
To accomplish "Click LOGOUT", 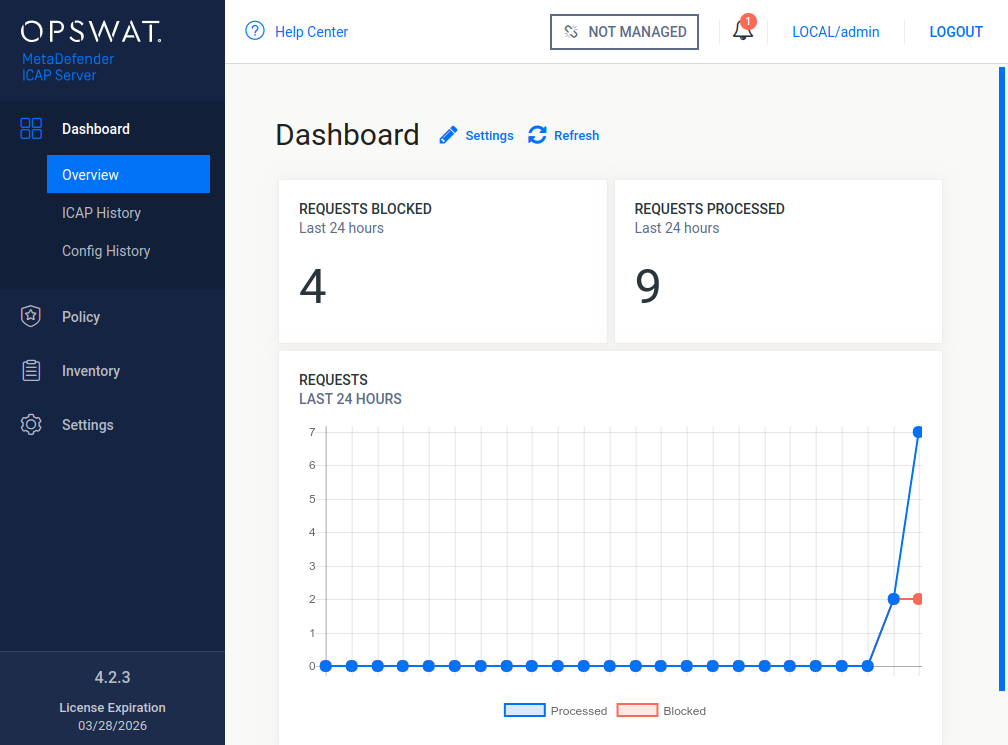I will [x=955, y=31].
